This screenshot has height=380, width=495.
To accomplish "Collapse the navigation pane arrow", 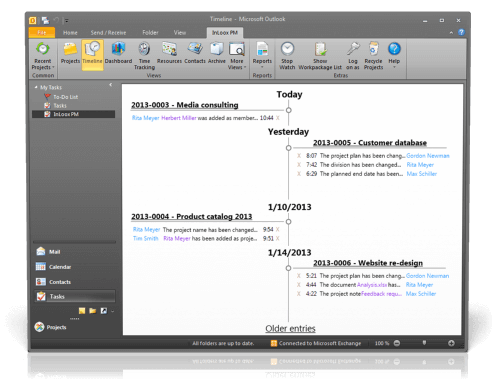I will pos(110,85).
